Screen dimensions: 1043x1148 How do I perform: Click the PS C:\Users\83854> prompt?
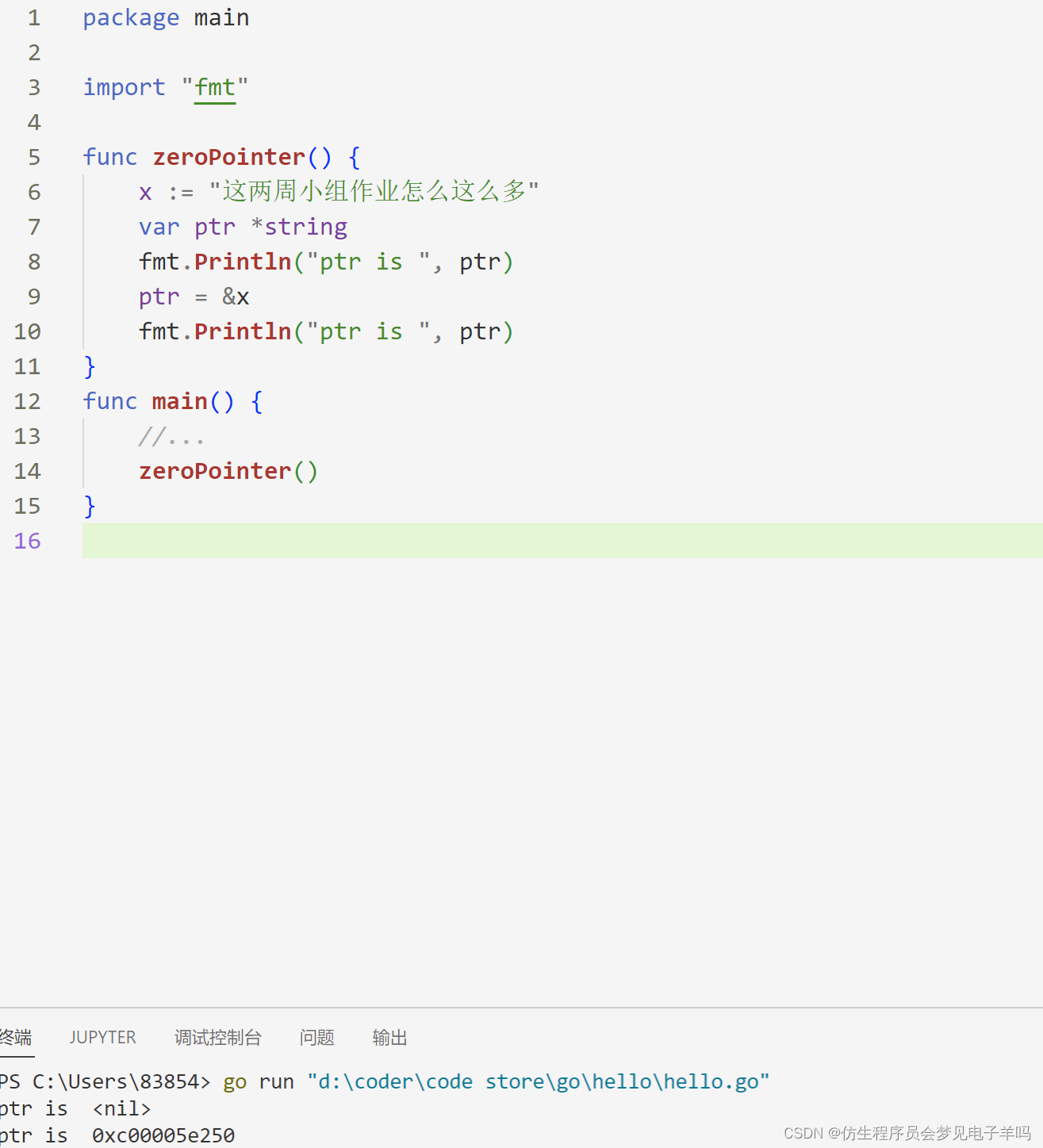coord(105,1081)
